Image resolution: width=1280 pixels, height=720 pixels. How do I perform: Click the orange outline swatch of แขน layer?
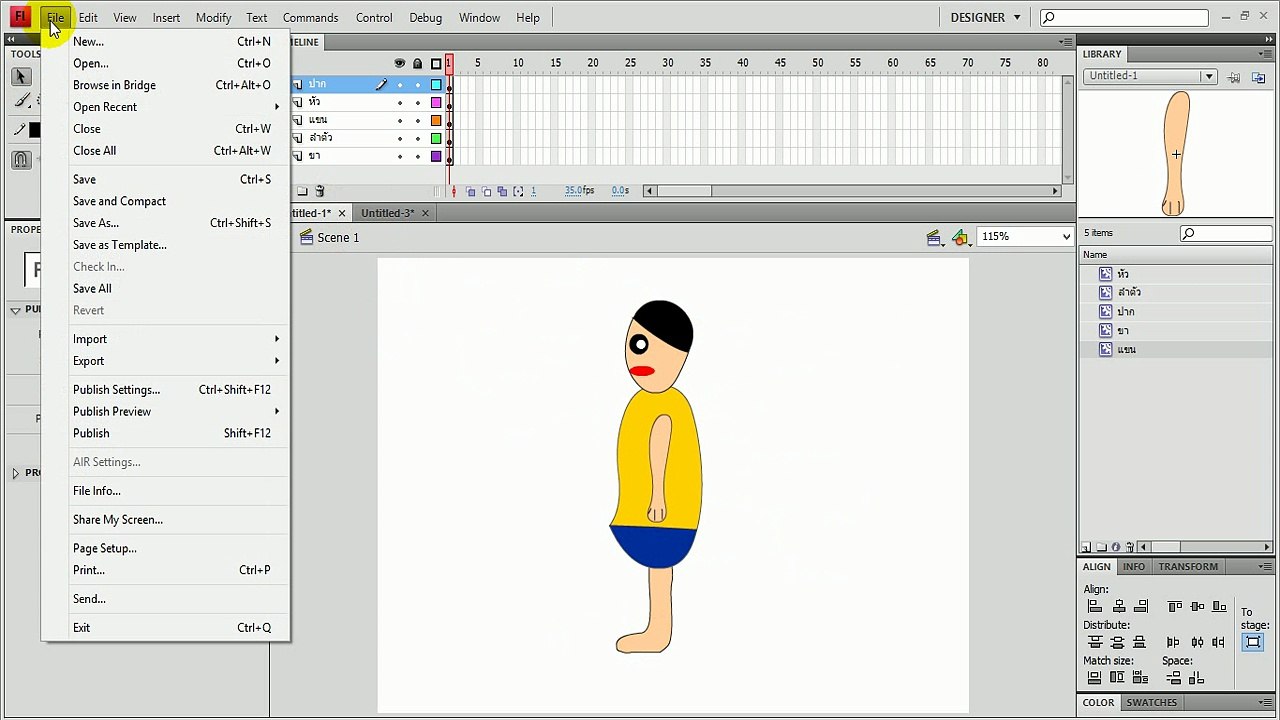[436, 120]
